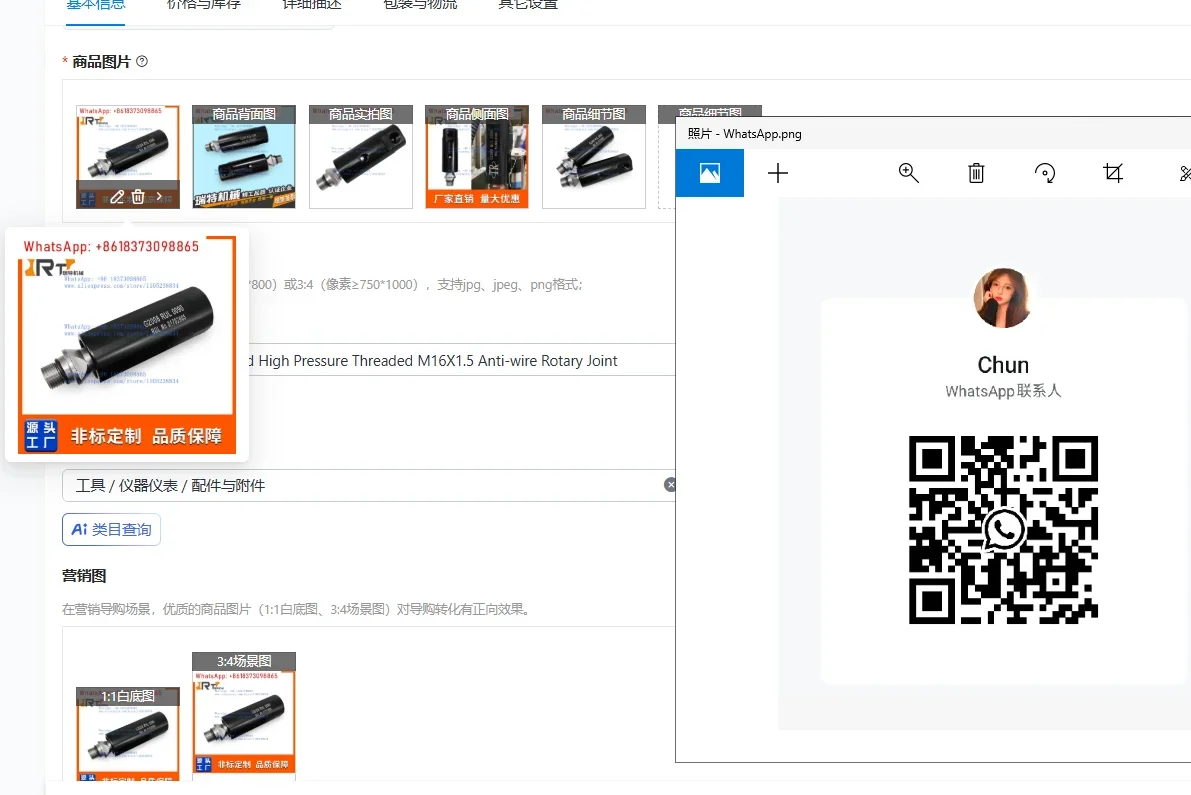
Task: Move the first product image right with the arrow
Action: 159,197
